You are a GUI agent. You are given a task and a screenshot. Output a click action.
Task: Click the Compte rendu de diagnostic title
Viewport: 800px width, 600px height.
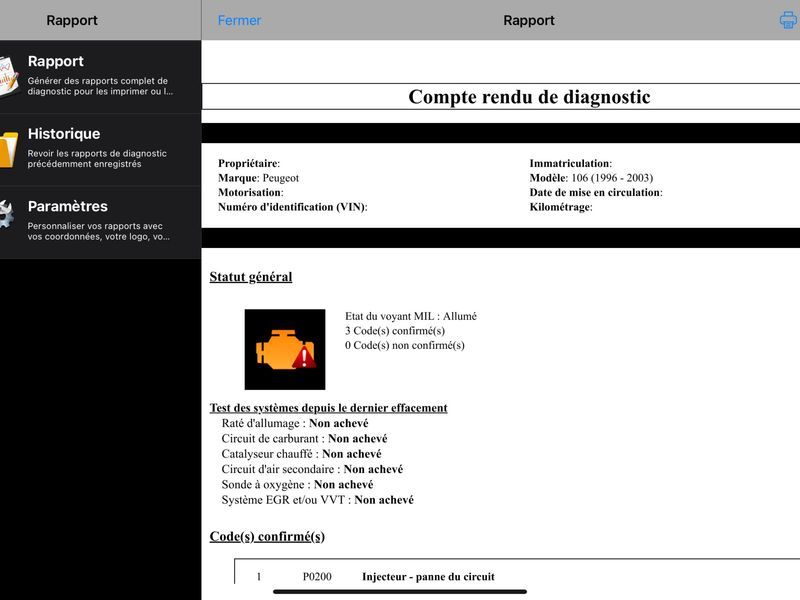click(x=529, y=96)
